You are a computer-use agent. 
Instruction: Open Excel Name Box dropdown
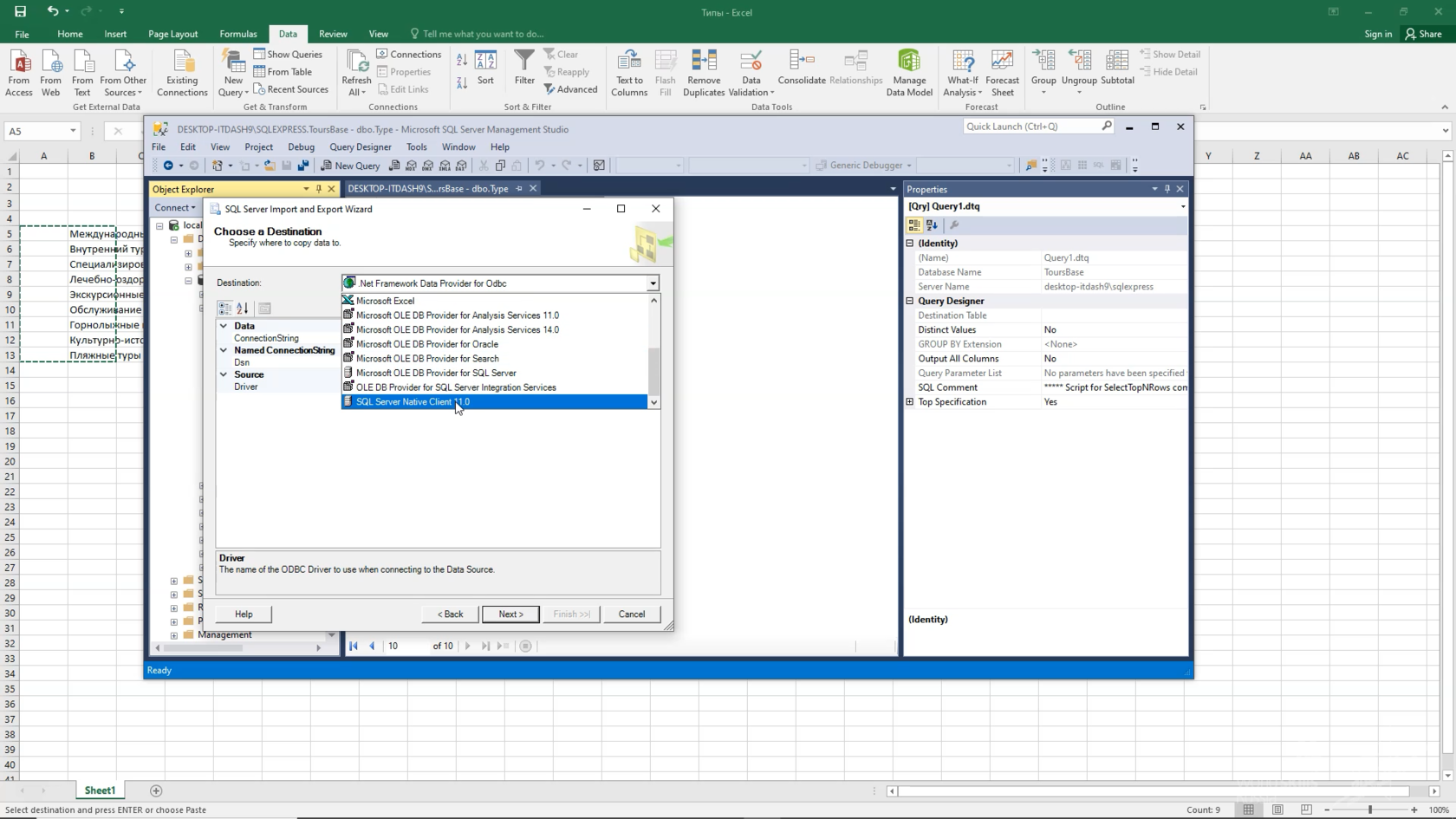[x=73, y=131]
